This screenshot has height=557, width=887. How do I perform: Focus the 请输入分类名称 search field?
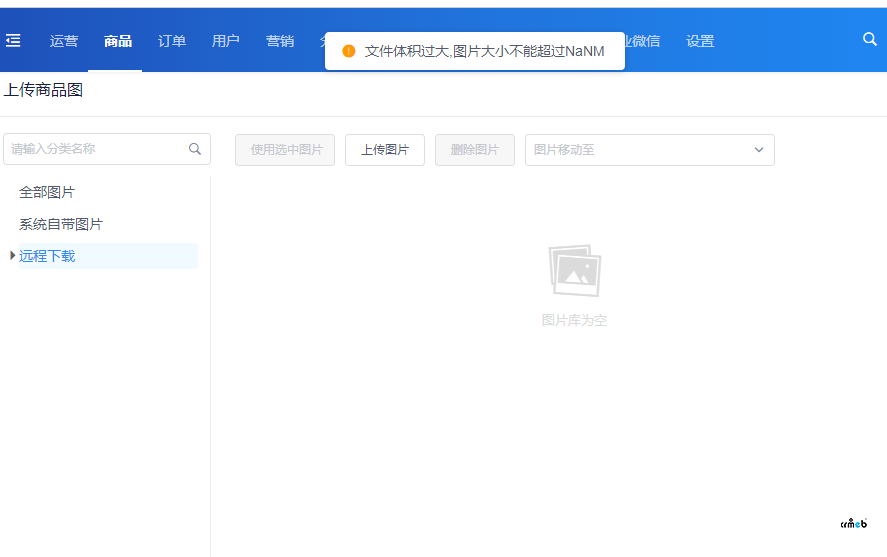(x=107, y=149)
